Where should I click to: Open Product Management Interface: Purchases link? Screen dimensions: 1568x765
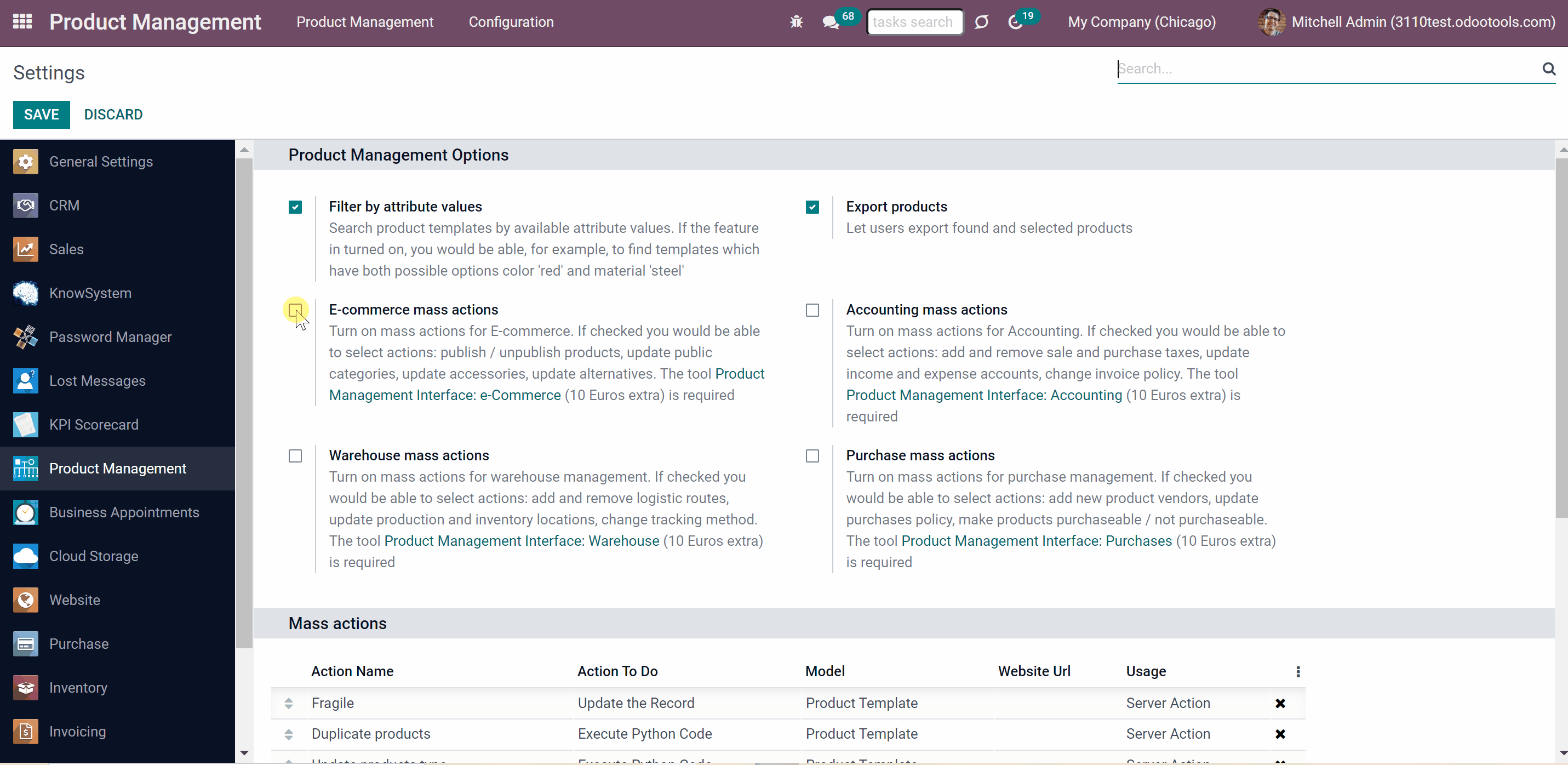point(1036,541)
